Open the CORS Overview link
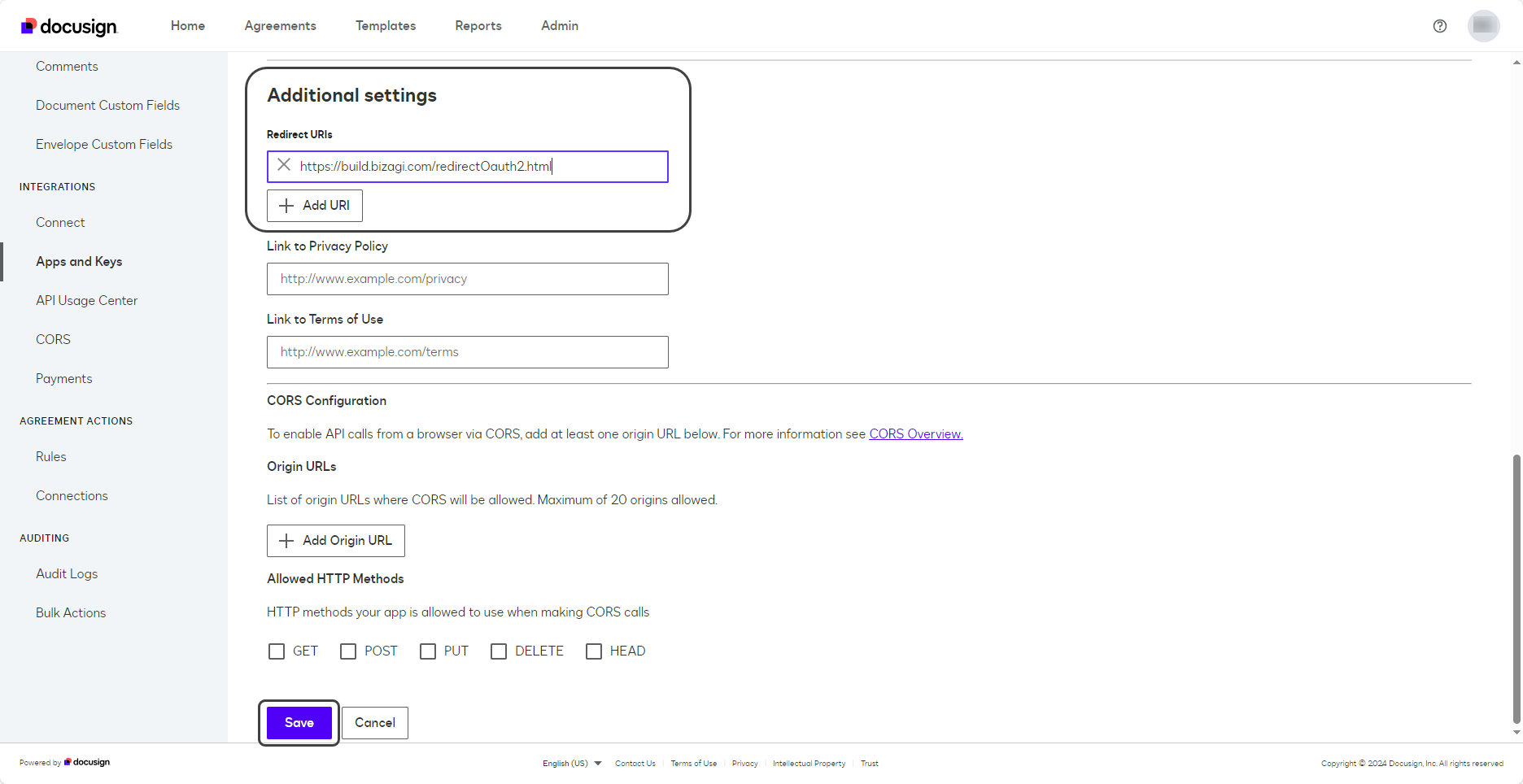 [916, 434]
